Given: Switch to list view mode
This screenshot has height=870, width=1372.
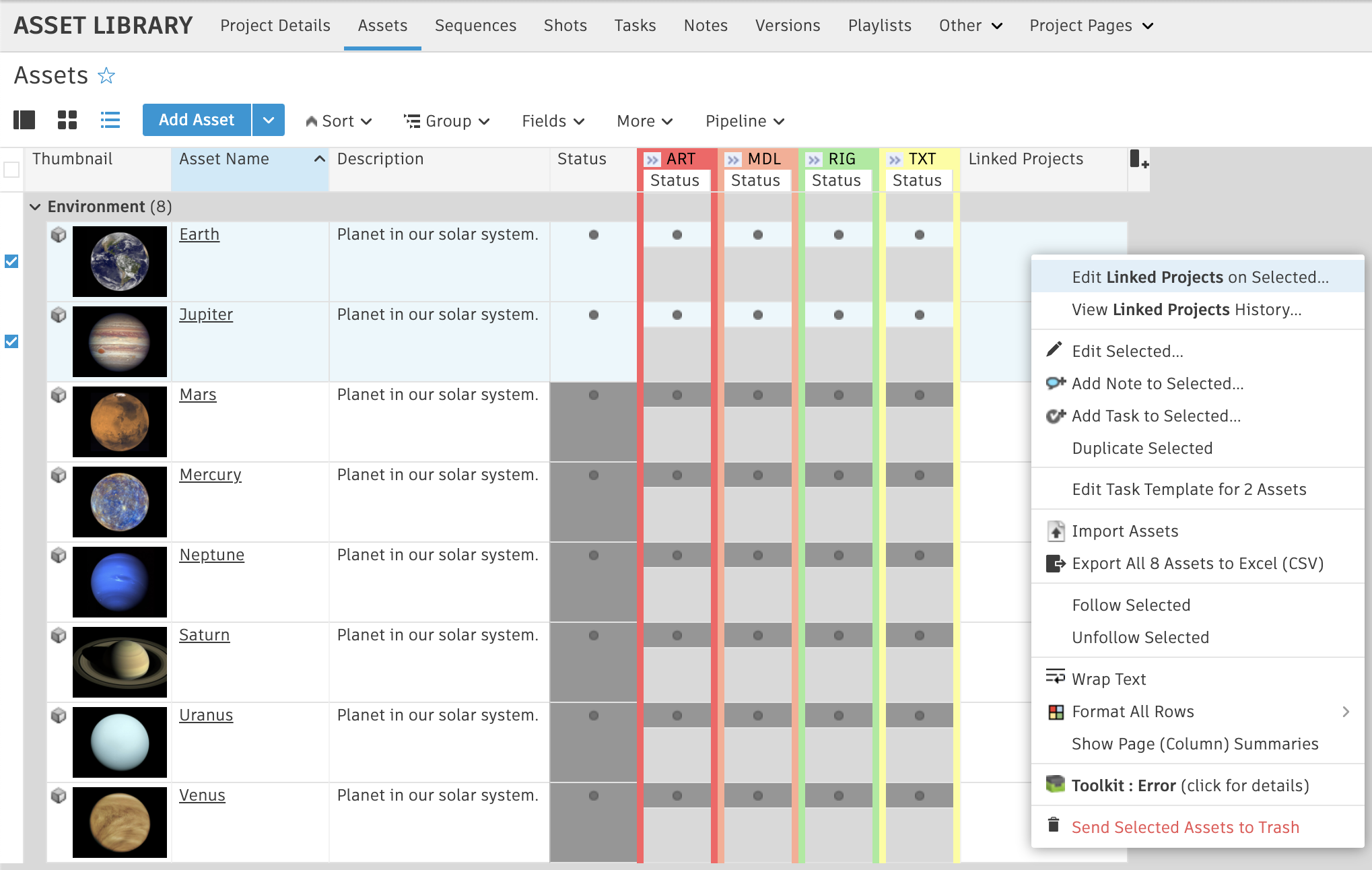Looking at the screenshot, I should coord(110,121).
